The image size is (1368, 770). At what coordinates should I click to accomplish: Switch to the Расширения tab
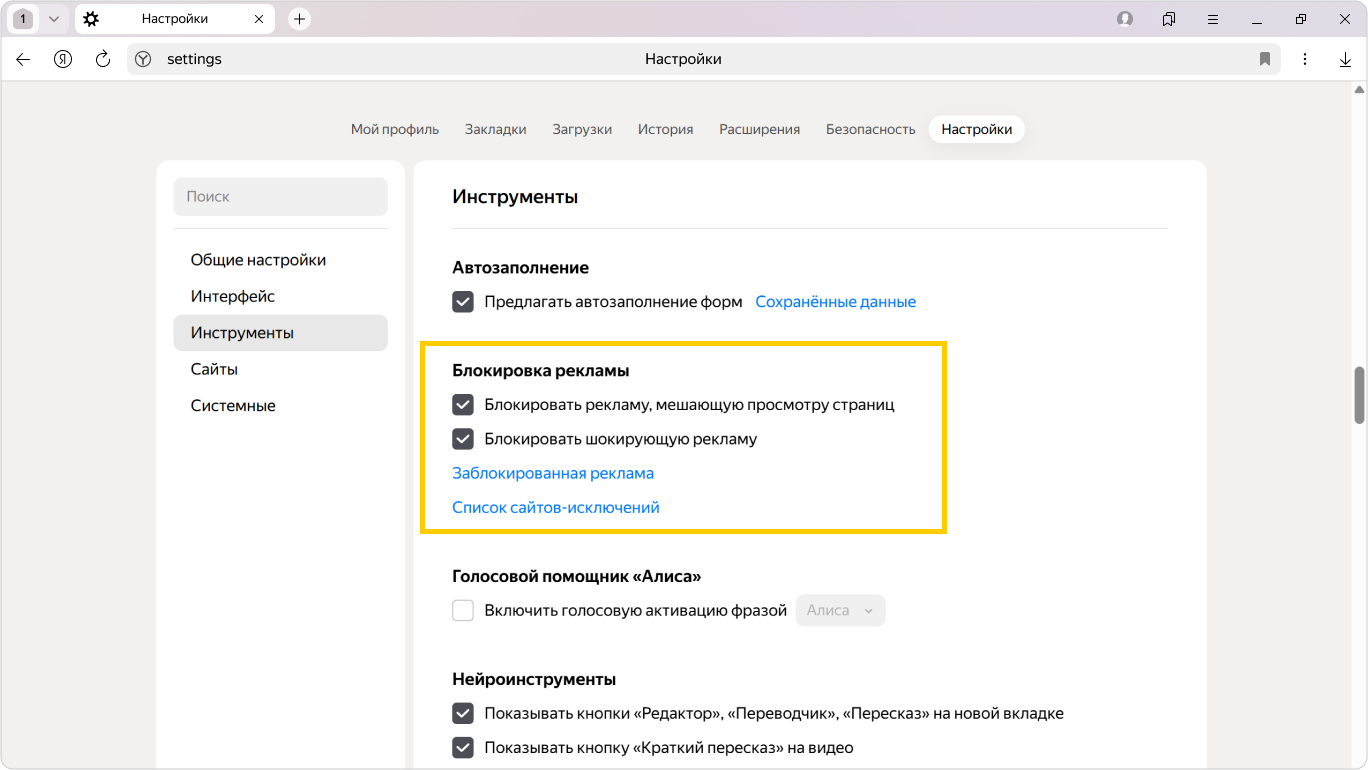[x=759, y=129]
